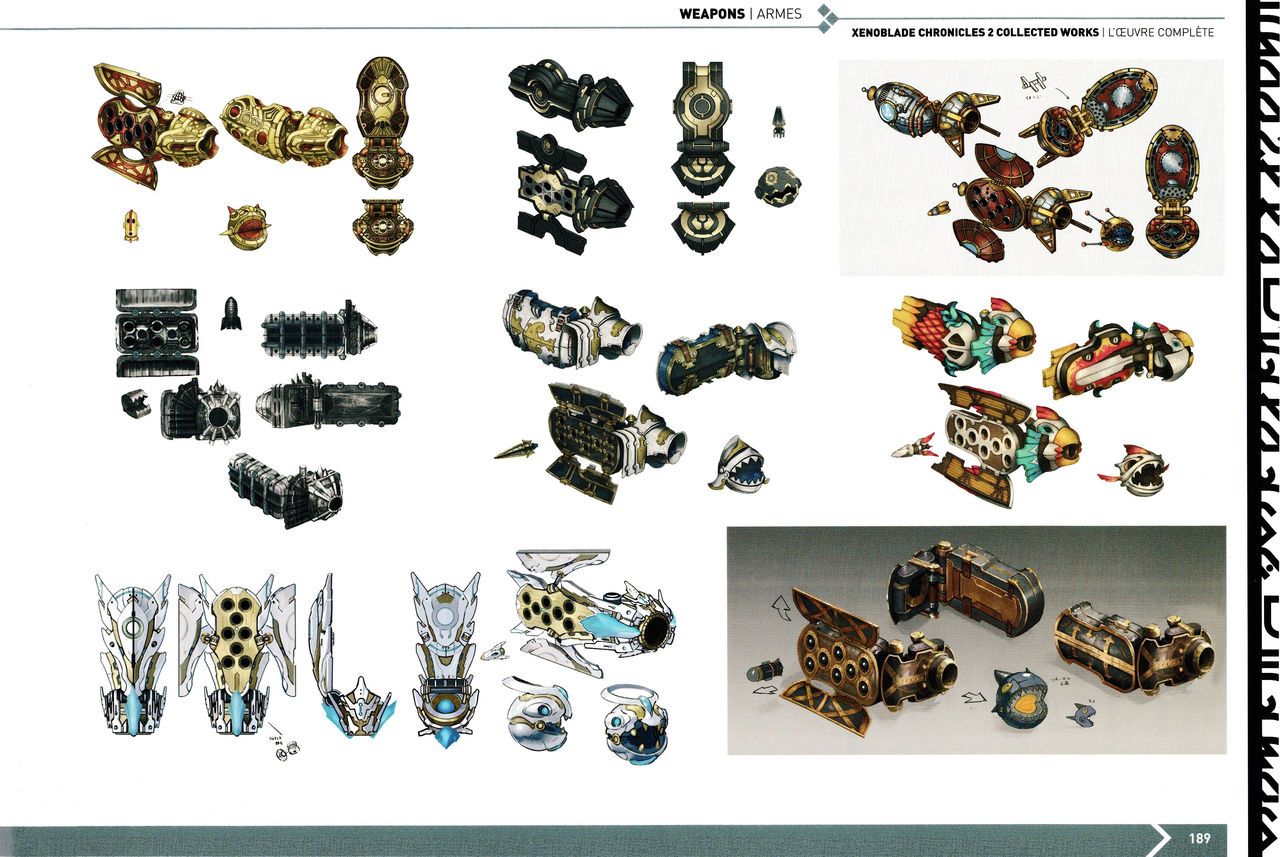Click the WEAPONS header label
The height and width of the screenshot is (857, 1280).
pyautogui.click(x=711, y=14)
